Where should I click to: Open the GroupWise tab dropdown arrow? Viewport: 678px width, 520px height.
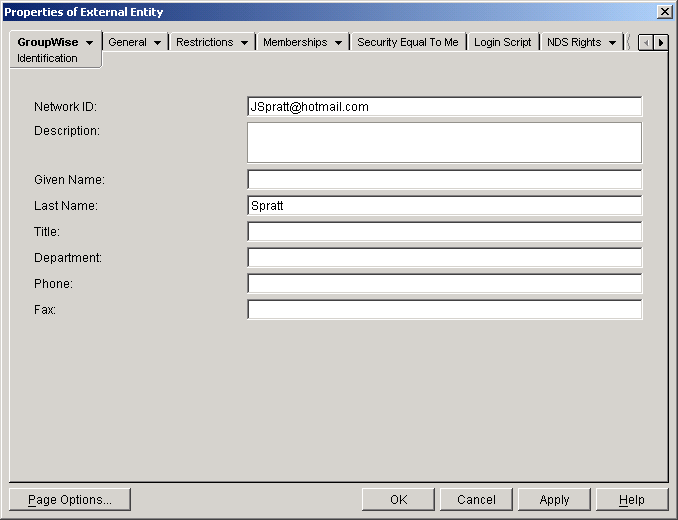pos(90,43)
